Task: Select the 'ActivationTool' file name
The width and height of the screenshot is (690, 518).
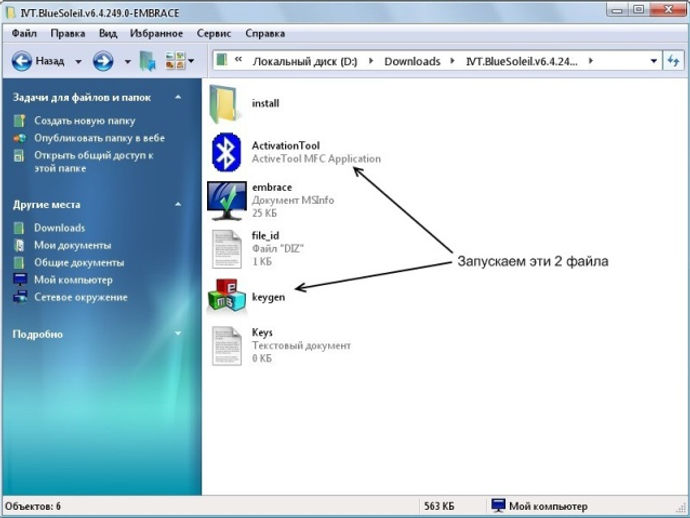Action: (286, 146)
